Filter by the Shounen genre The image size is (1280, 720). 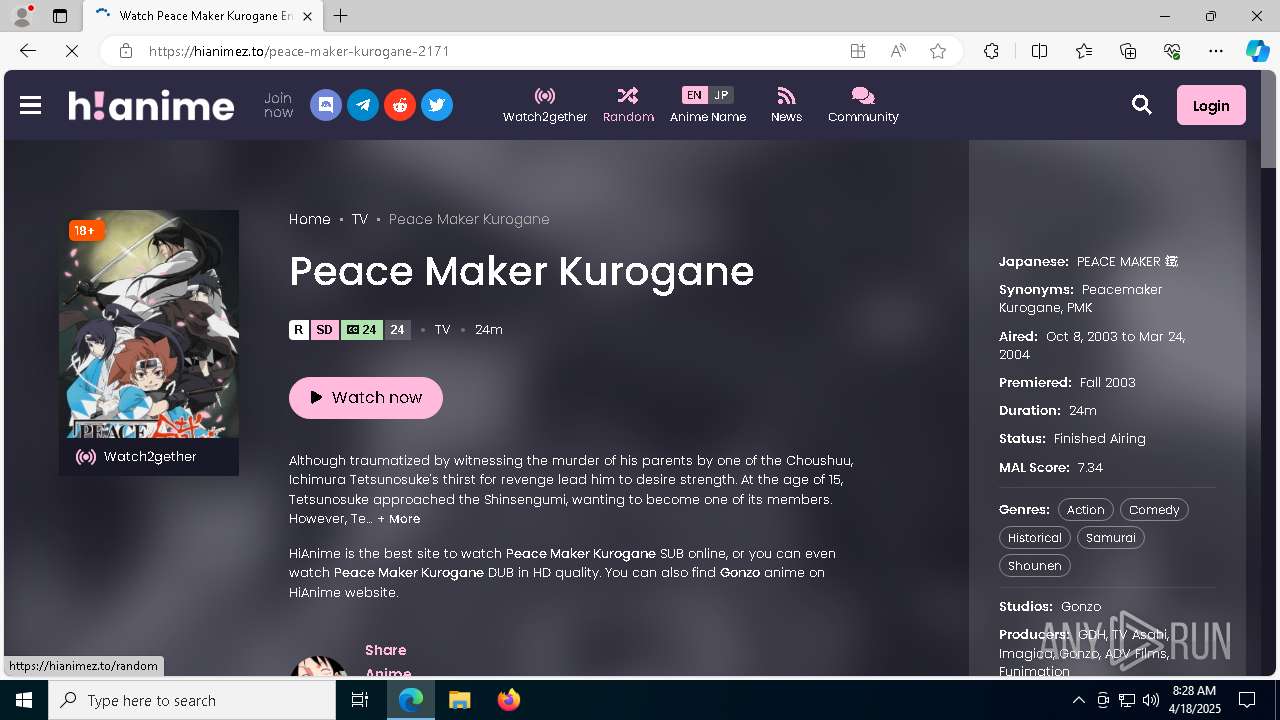tap(1034, 566)
